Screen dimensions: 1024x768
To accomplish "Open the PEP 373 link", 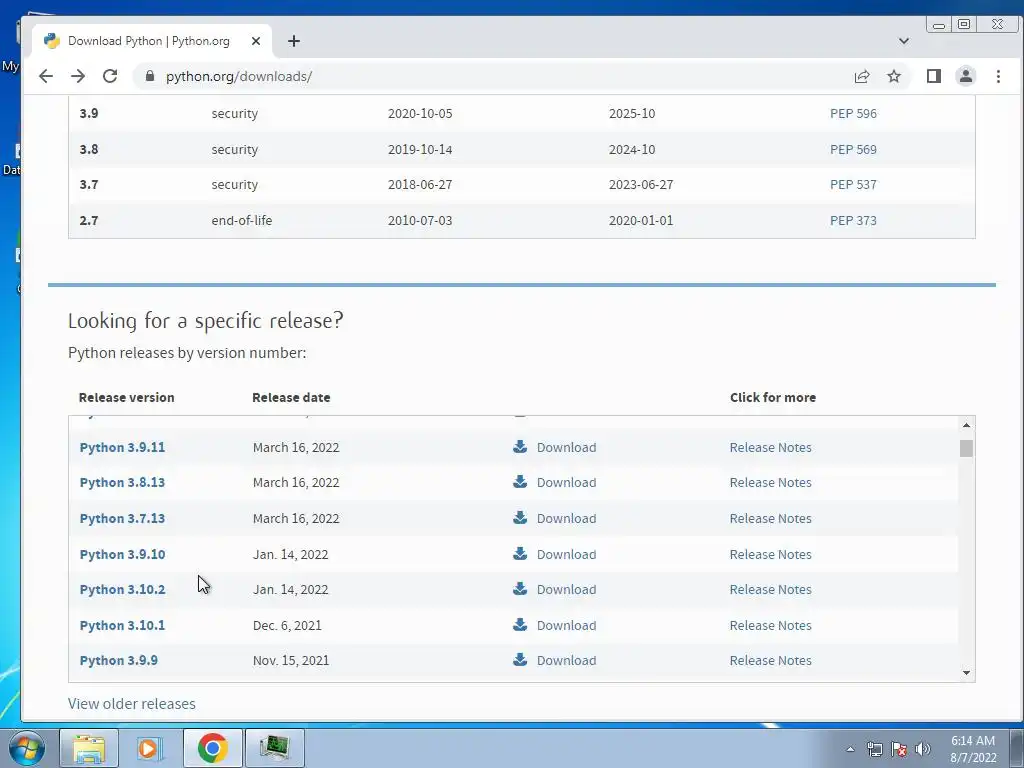I will point(853,221).
